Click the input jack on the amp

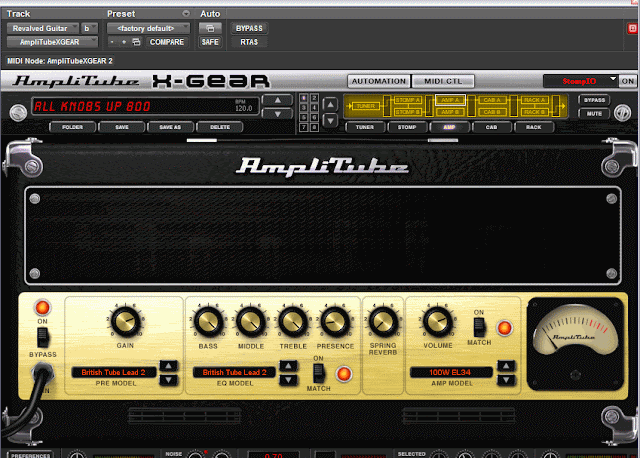pyautogui.click(x=42, y=371)
